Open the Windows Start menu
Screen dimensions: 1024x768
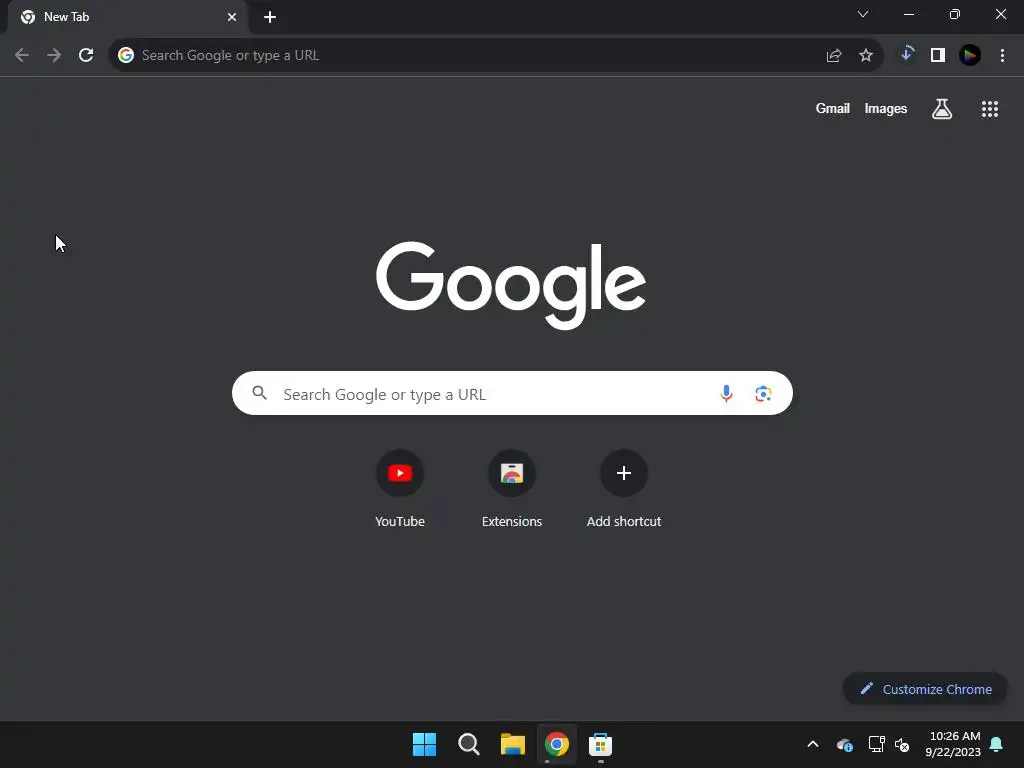click(424, 744)
